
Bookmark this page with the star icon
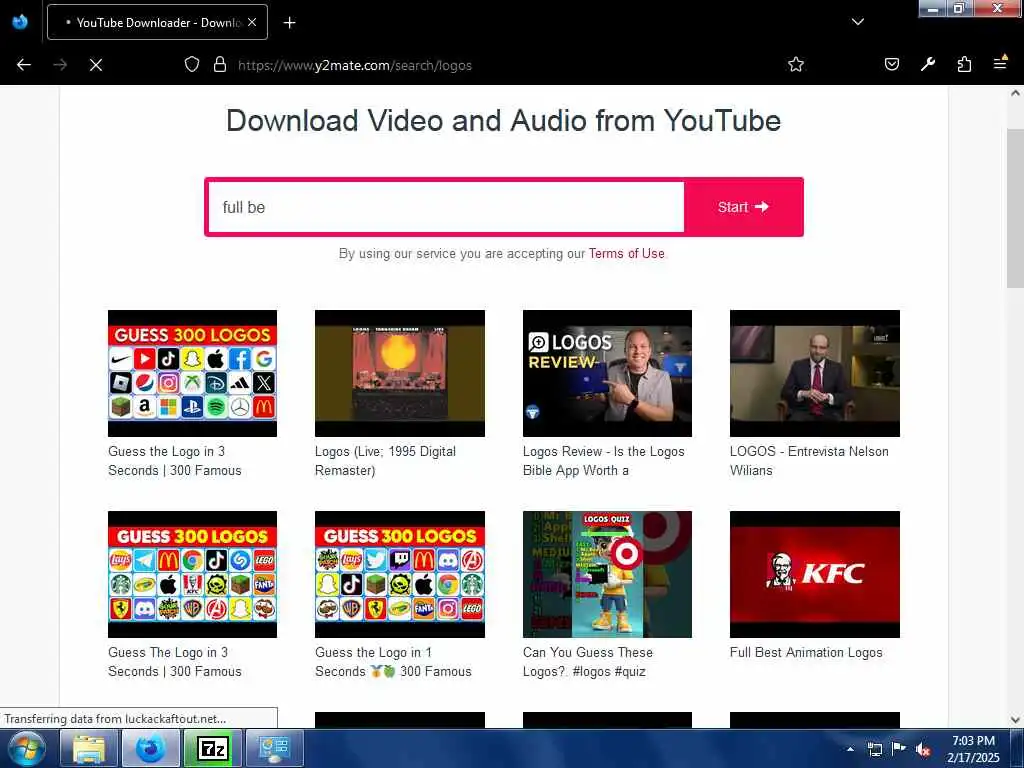pos(795,65)
